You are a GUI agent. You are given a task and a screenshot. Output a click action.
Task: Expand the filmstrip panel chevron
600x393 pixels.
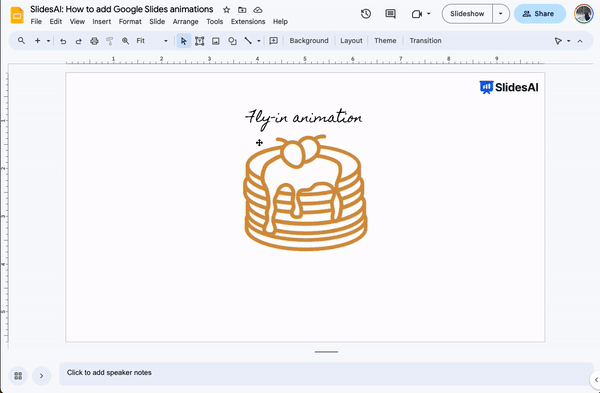click(41, 376)
